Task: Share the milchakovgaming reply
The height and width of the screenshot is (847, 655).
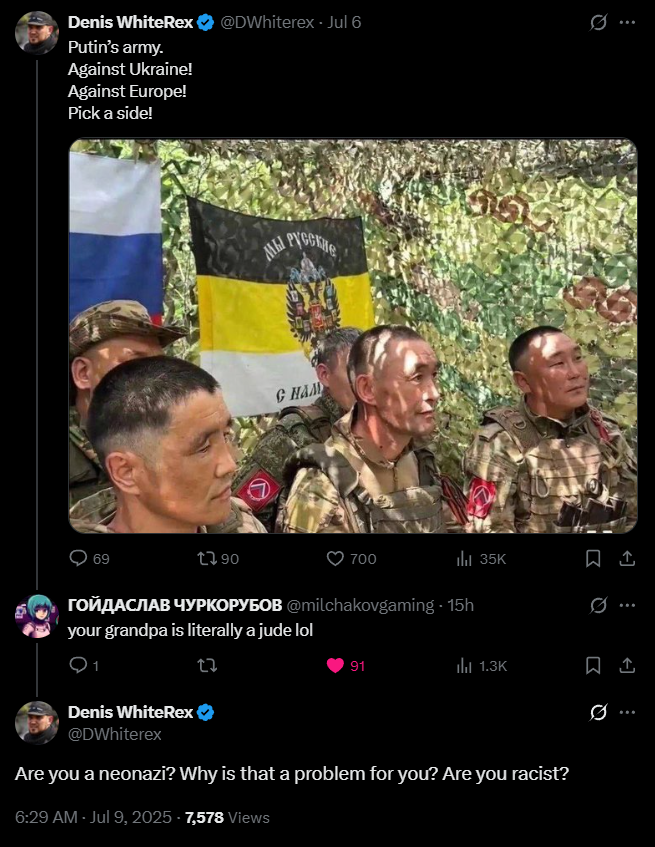Action: pyautogui.click(x=627, y=665)
